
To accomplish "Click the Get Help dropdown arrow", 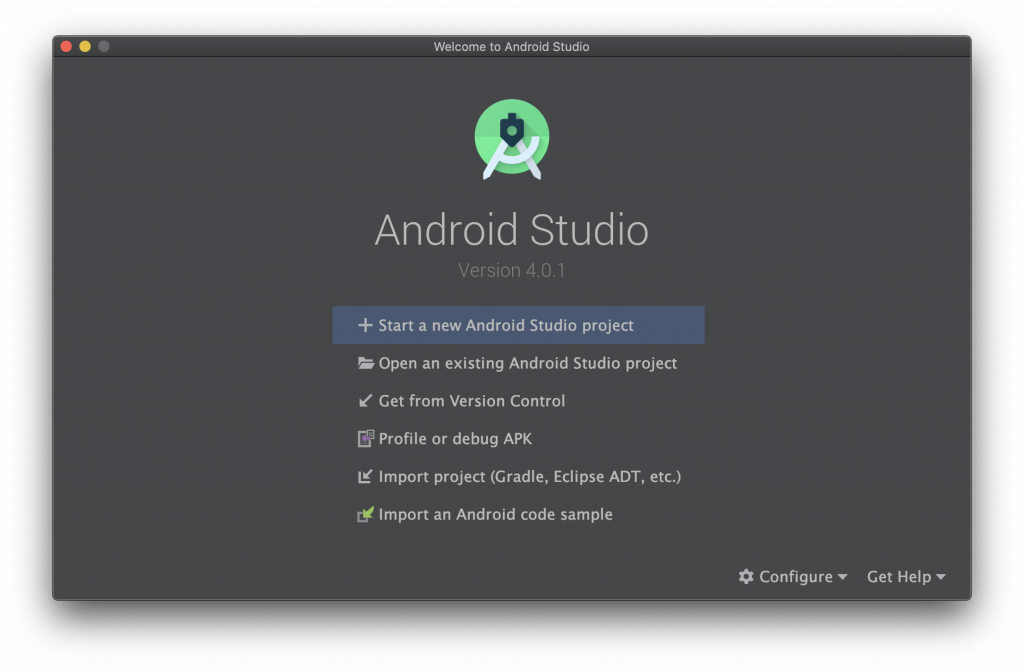I will [940, 577].
